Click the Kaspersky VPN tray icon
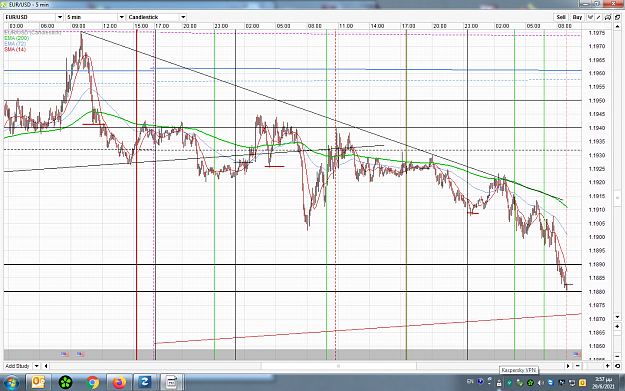Screen dimensions: 625x391 [499, 383]
